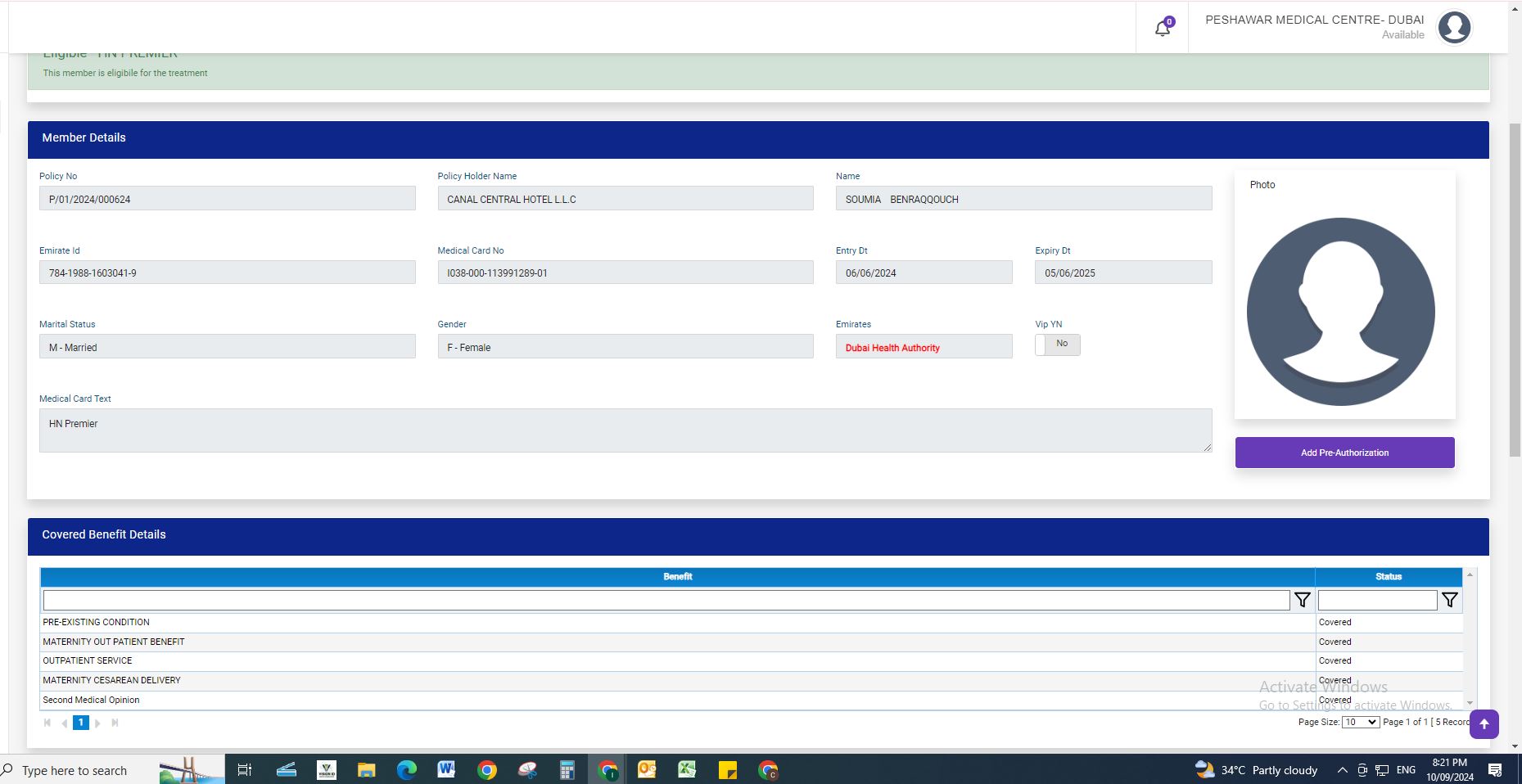Sort by the Status column header

tap(1389, 577)
